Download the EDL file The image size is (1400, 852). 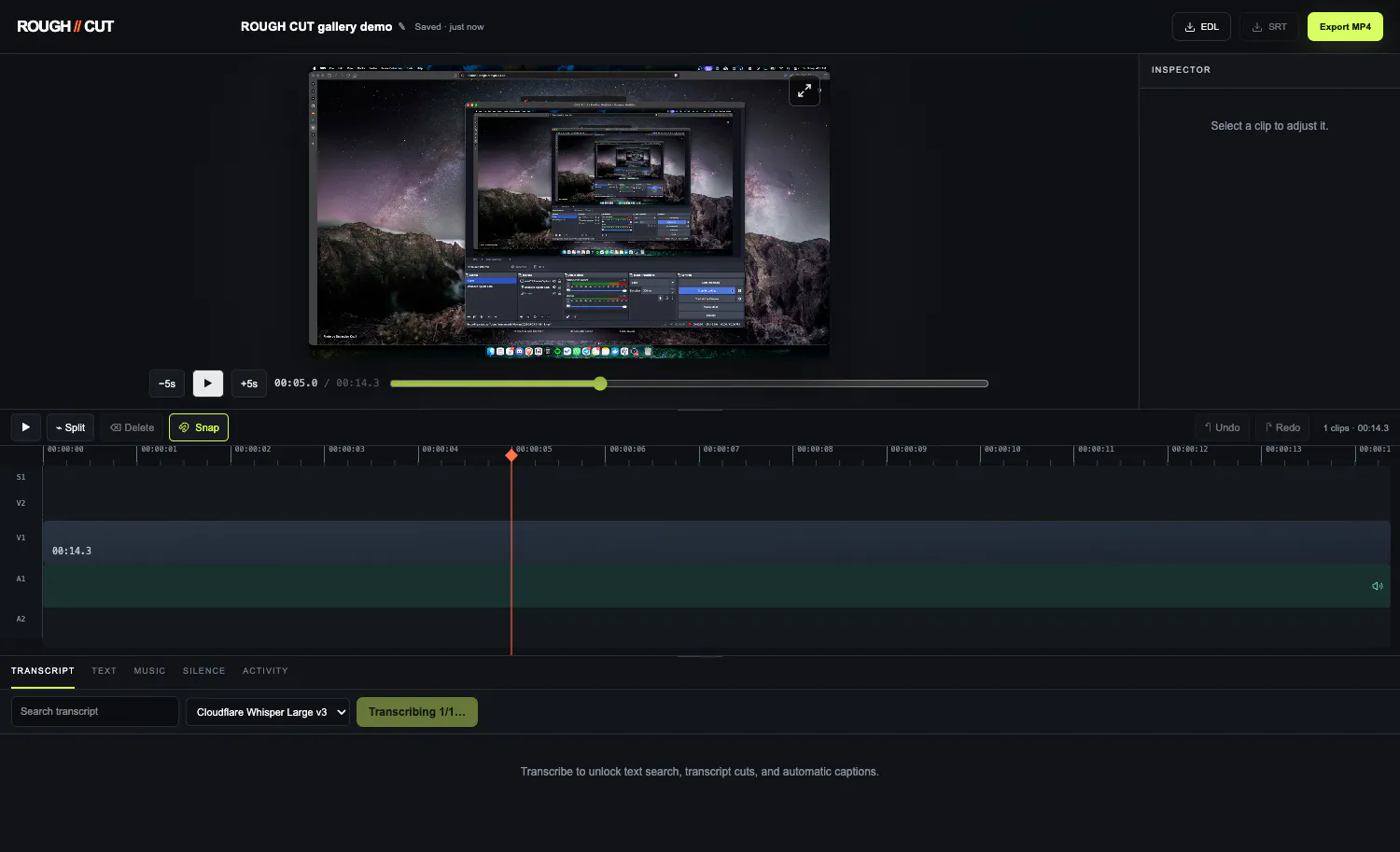click(x=1201, y=27)
